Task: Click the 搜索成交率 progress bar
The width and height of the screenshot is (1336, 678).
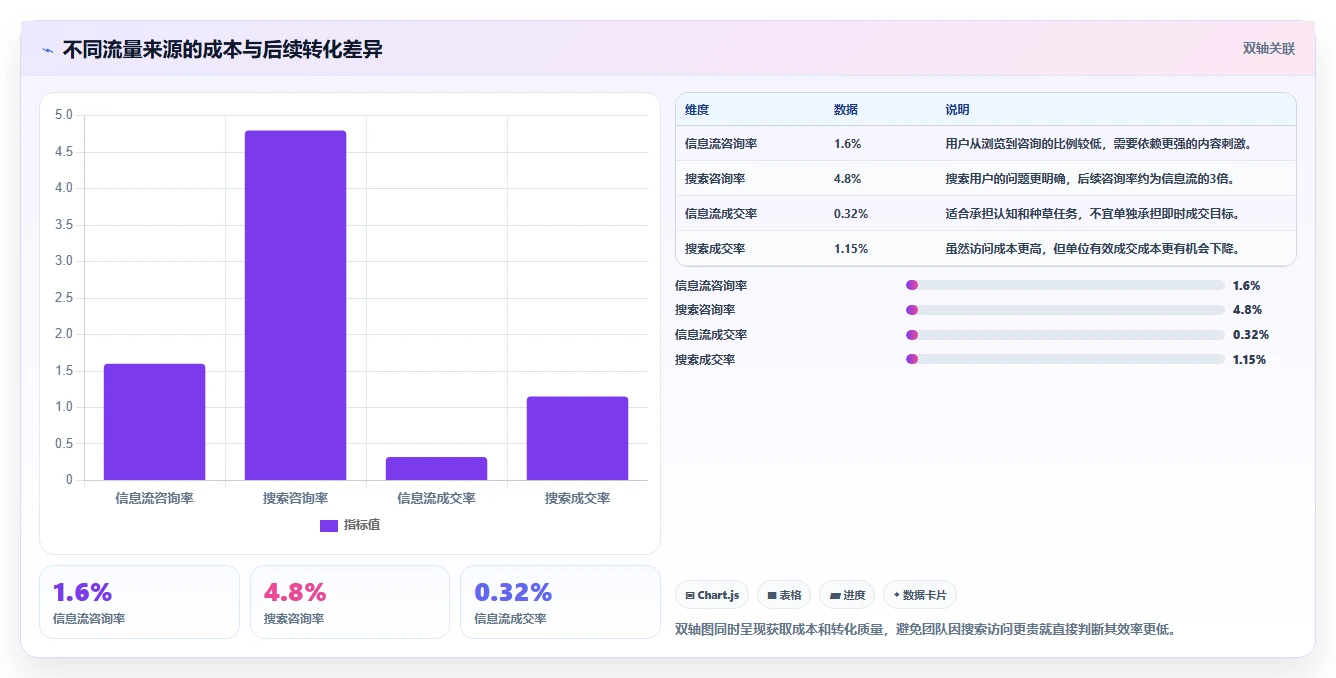Action: (x=1065, y=360)
